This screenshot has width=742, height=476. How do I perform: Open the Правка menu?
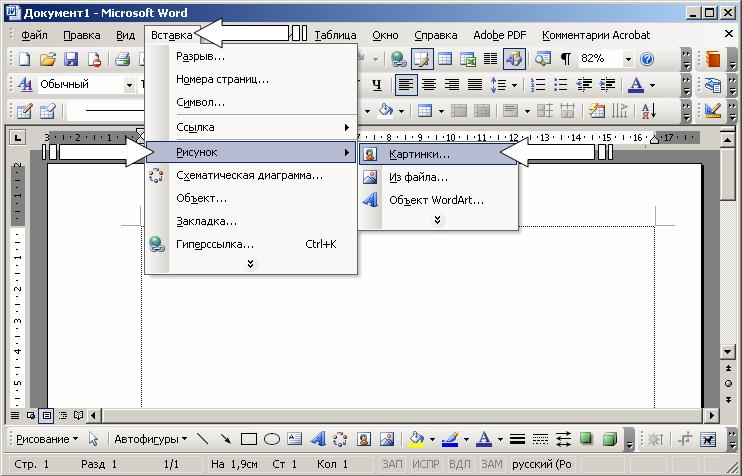click(81, 35)
